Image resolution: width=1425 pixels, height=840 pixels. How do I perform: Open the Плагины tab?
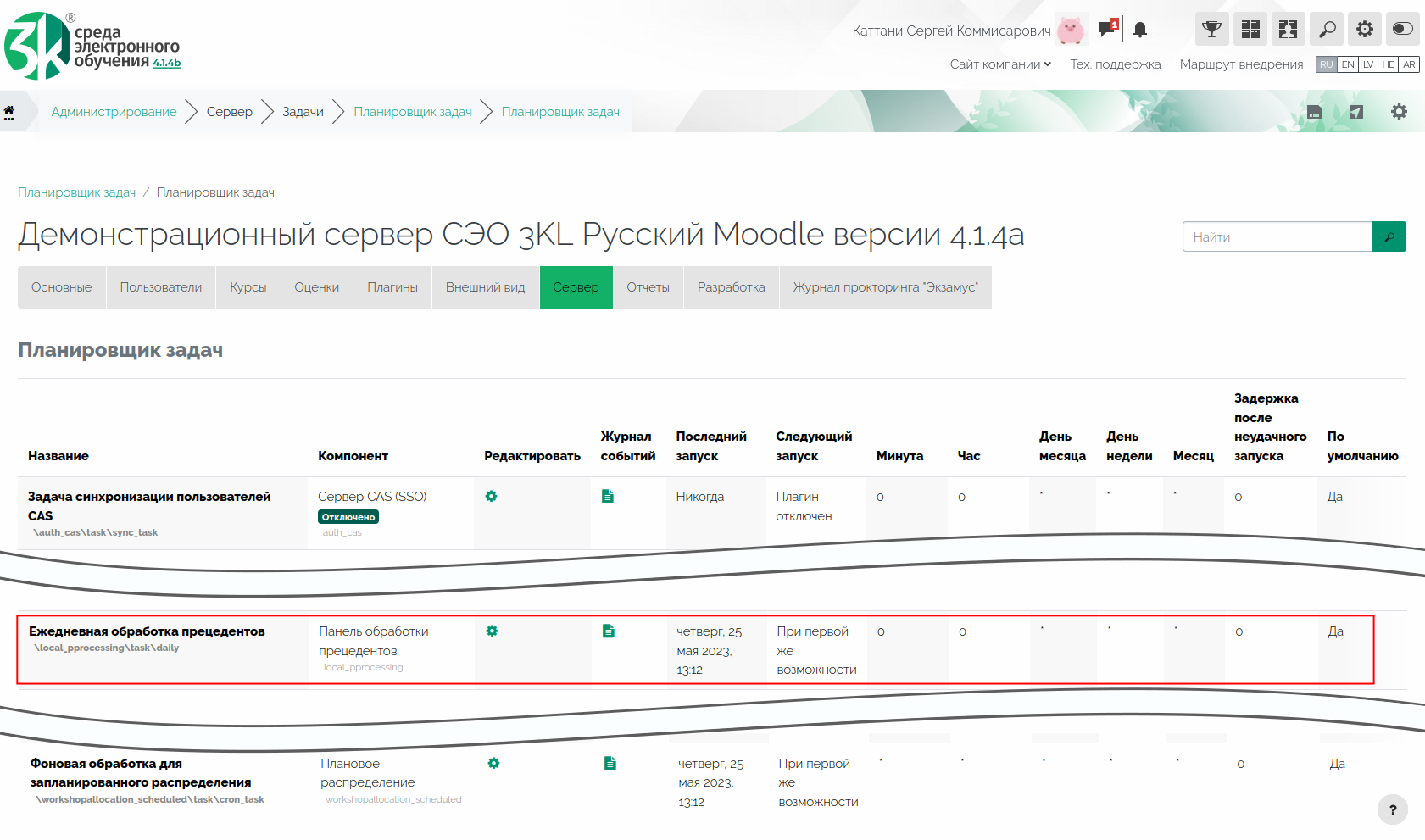[x=392, y=287]
